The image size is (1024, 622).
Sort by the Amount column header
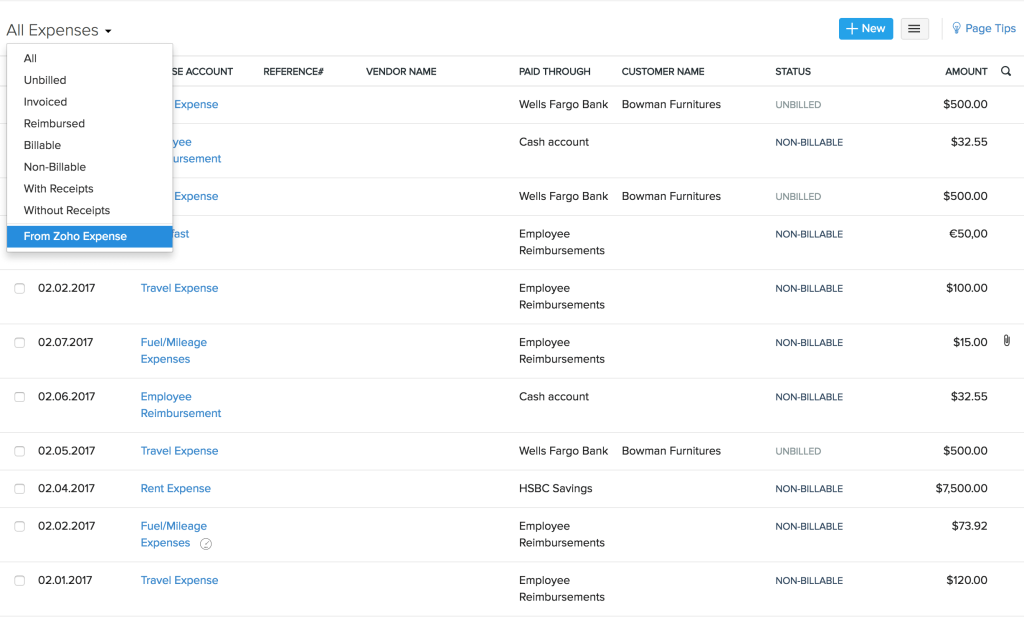point(966,72)
